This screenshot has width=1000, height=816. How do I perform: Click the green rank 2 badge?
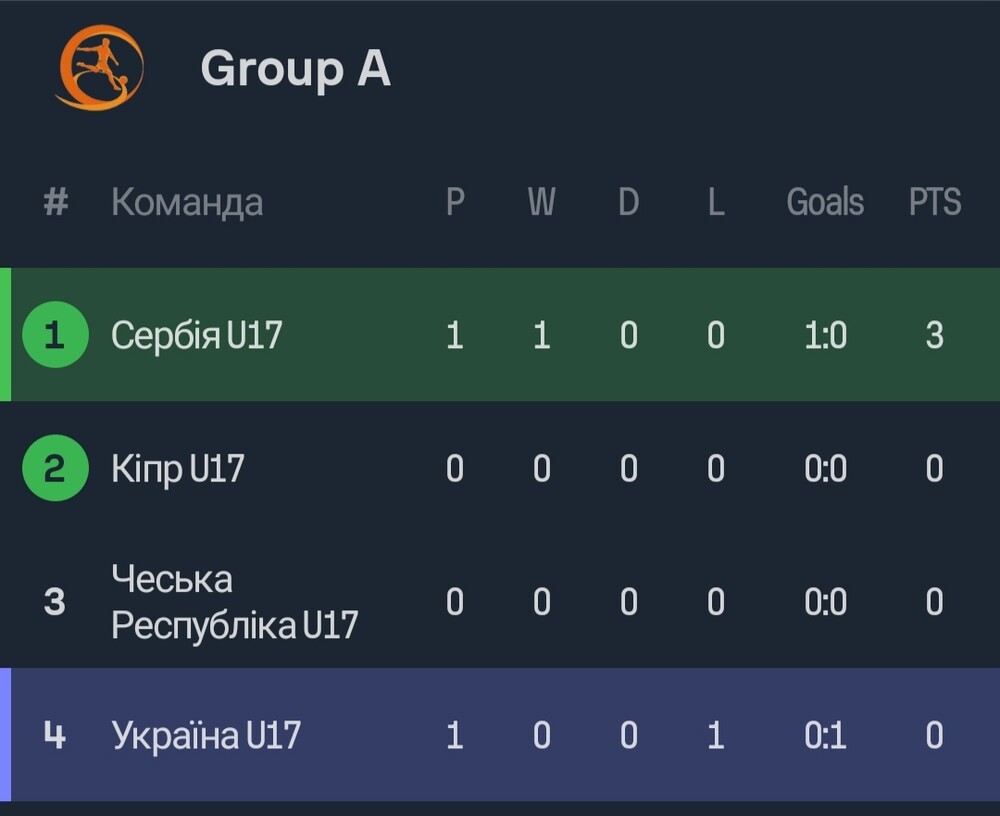coord(55,468)
